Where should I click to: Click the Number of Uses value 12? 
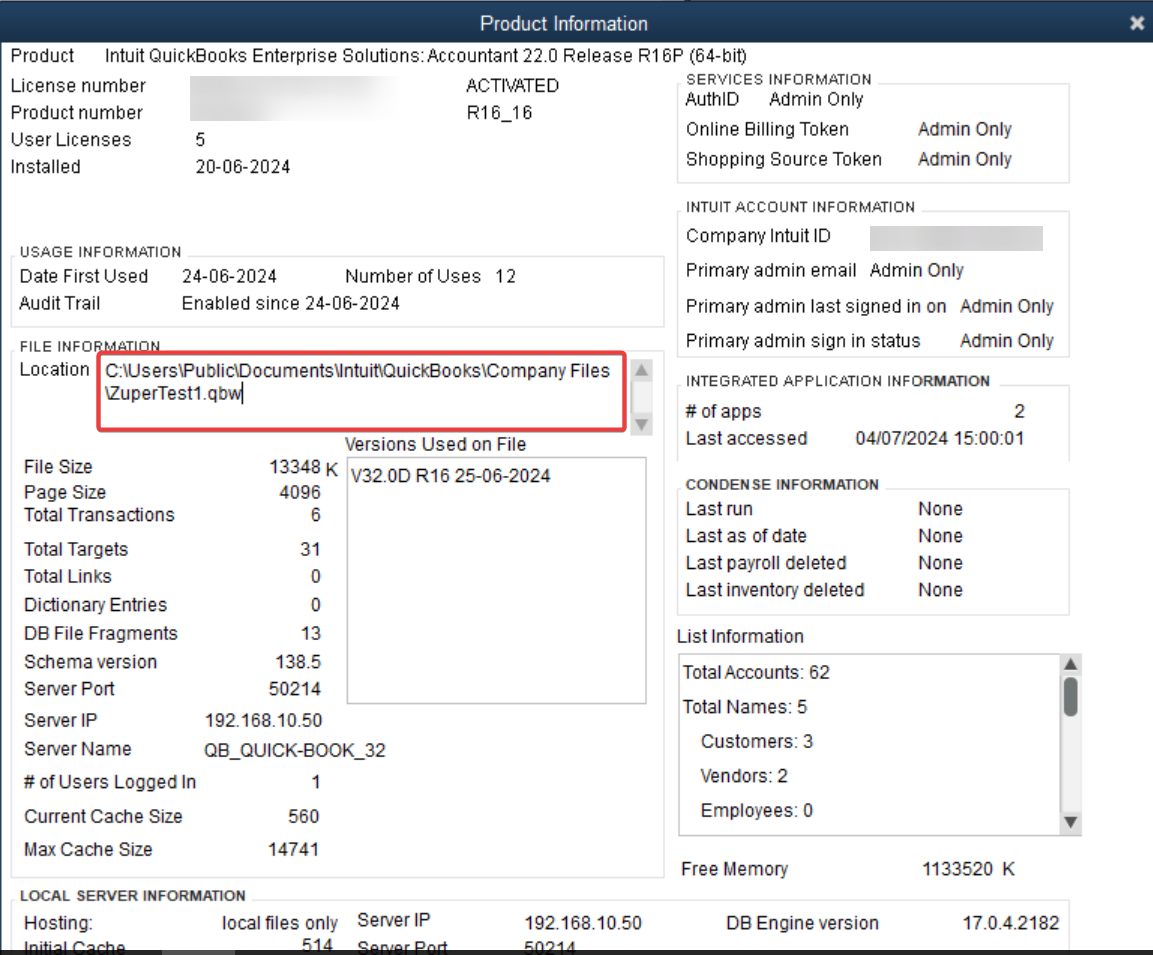click(x=505, y=276)
